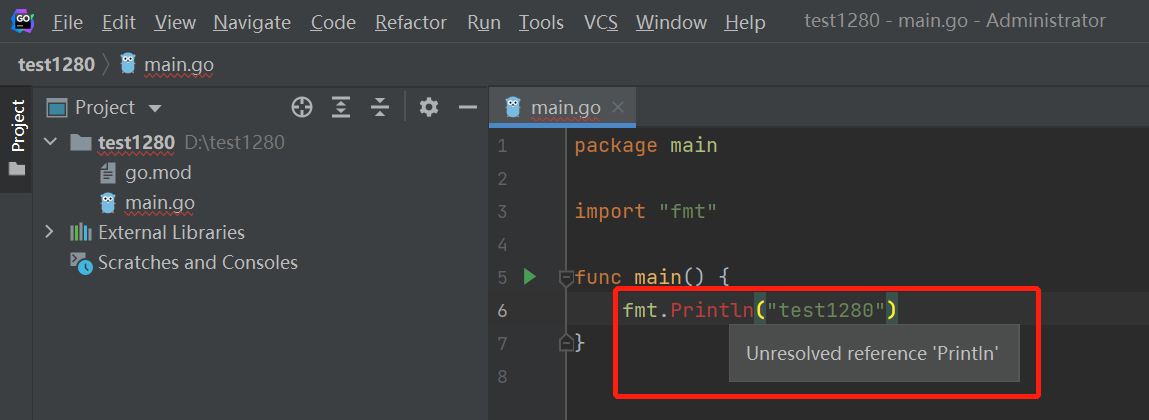Run main function via green gutter arrow
This screenshot has height=420, width=1149.
[x=529, y=277]
